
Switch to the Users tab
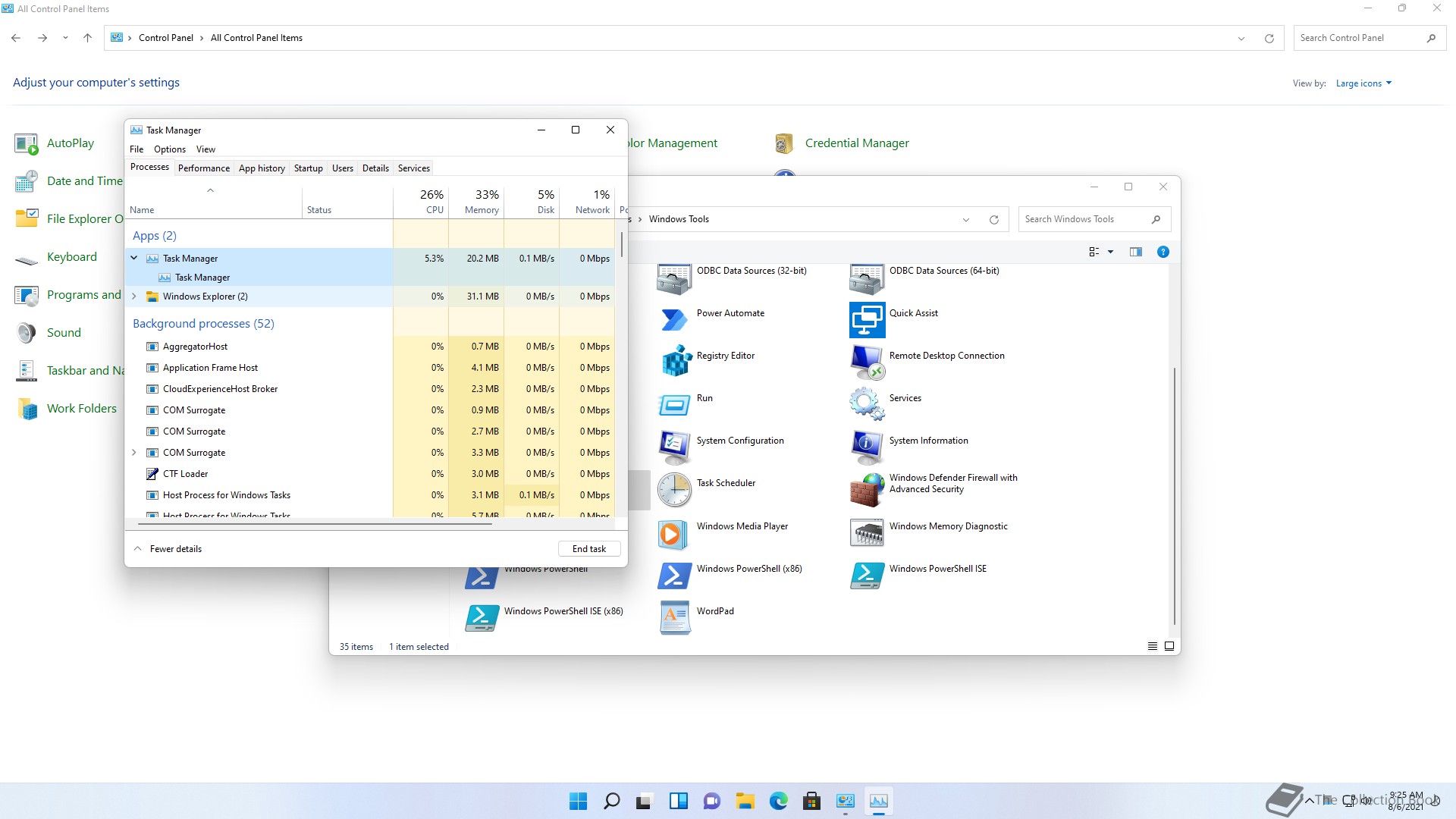coord(343,168)
